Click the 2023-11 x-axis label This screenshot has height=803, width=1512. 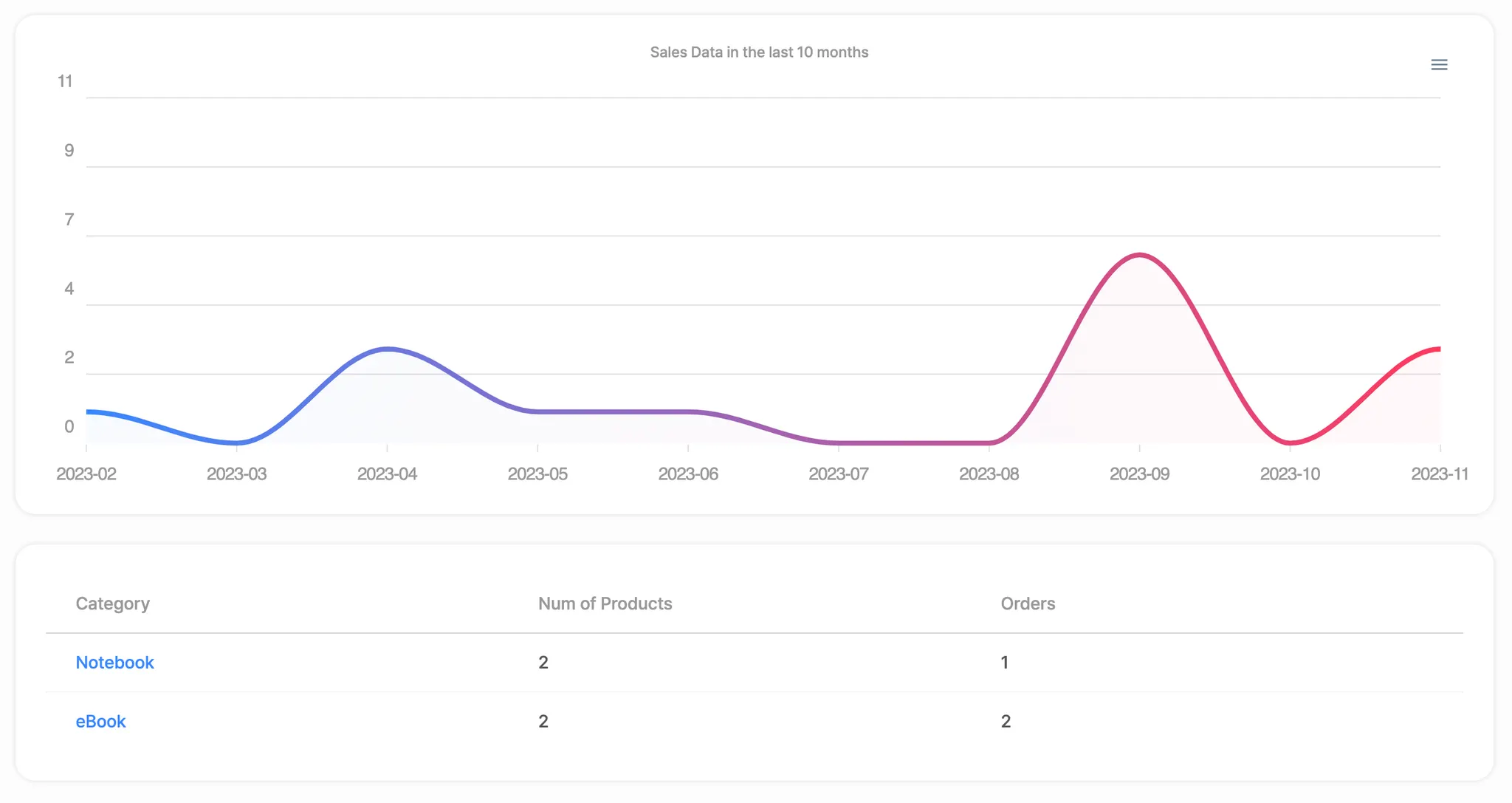(x=1439, y=474)
